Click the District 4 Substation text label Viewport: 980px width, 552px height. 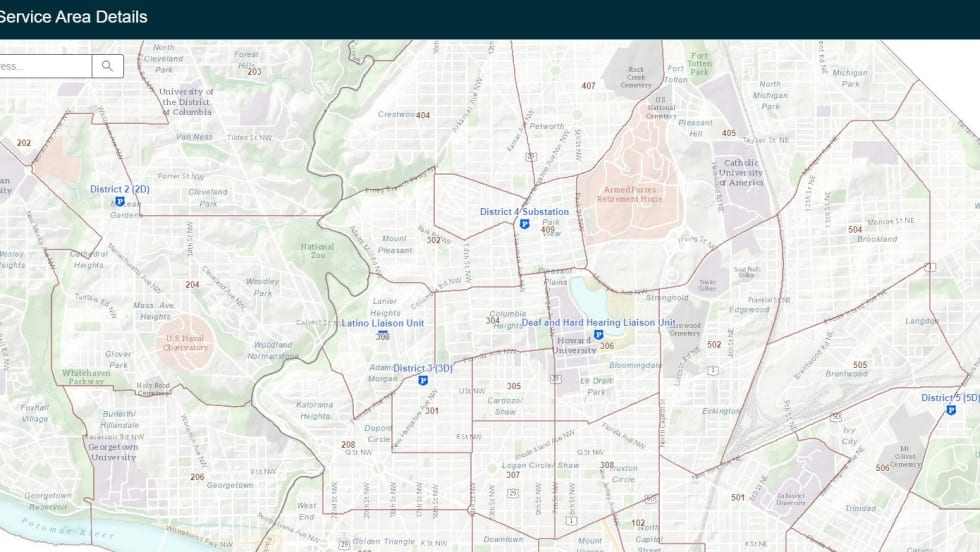pyautogui.click(x=524, y=212)
